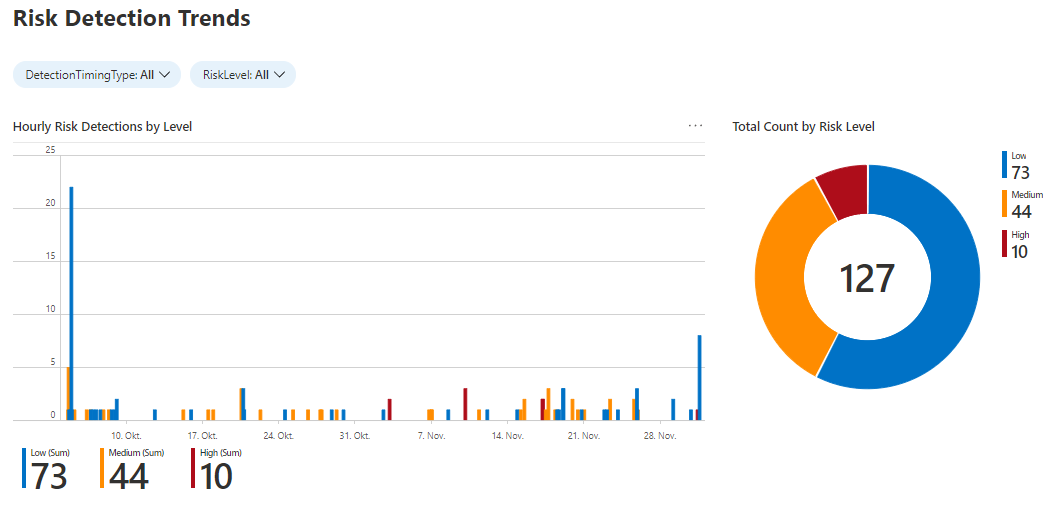Click the '28. Nov.' axis label

click(x=660, y=436)
